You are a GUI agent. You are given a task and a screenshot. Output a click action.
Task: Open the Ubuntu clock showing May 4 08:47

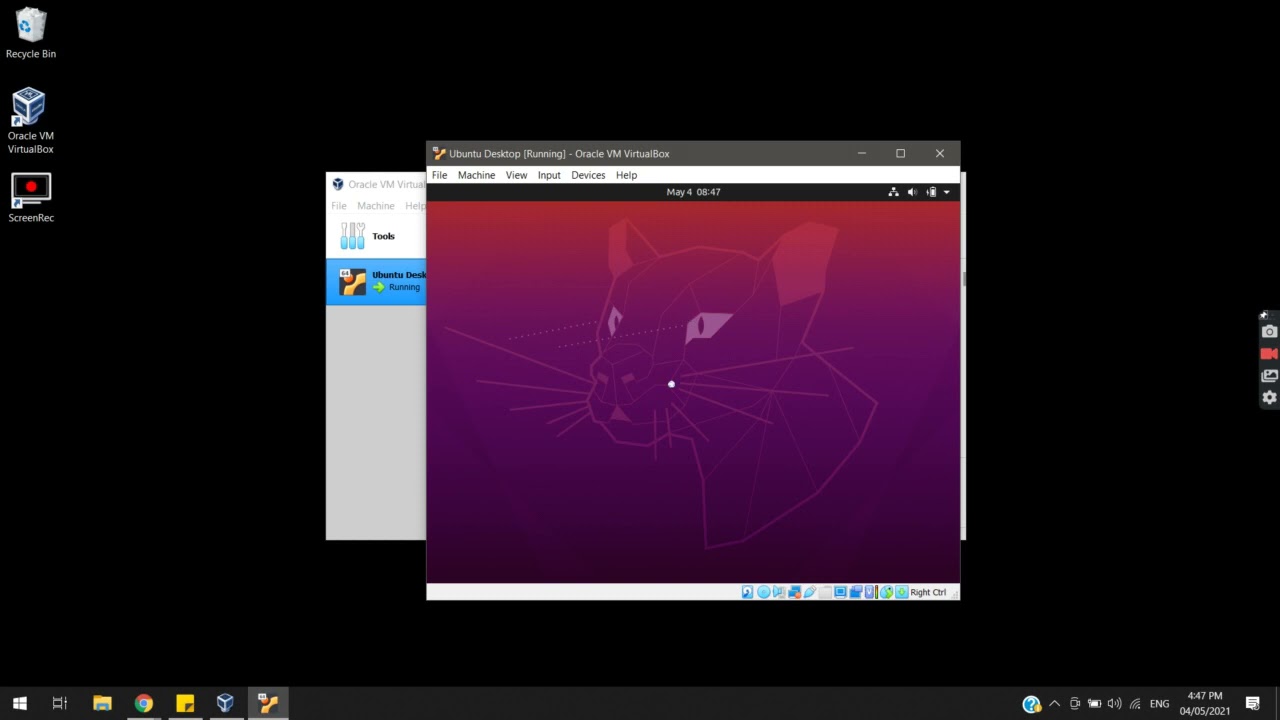point(693,192)
